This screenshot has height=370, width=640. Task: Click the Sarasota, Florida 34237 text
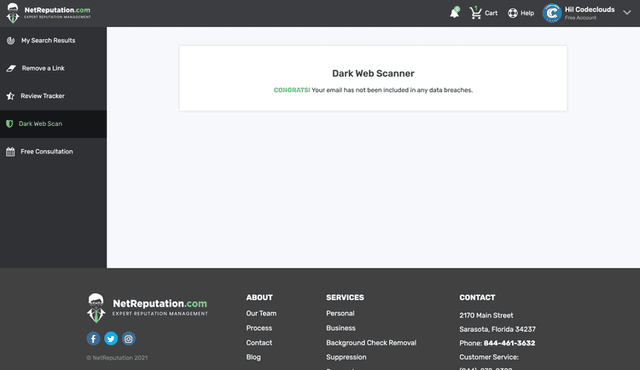click(497, 329)
